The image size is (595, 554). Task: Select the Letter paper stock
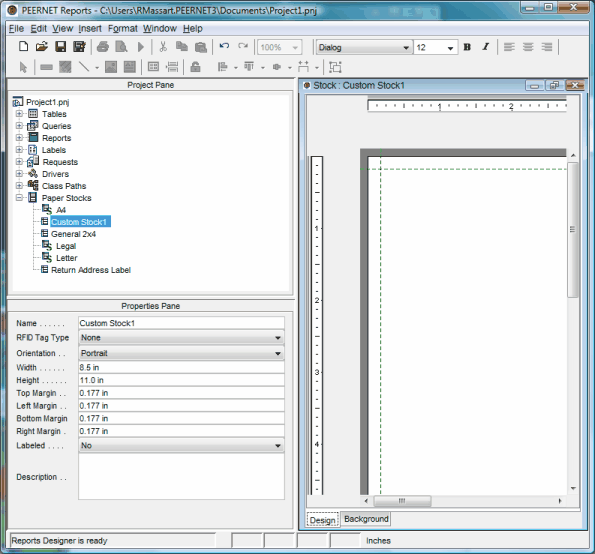tap(67, 258)
